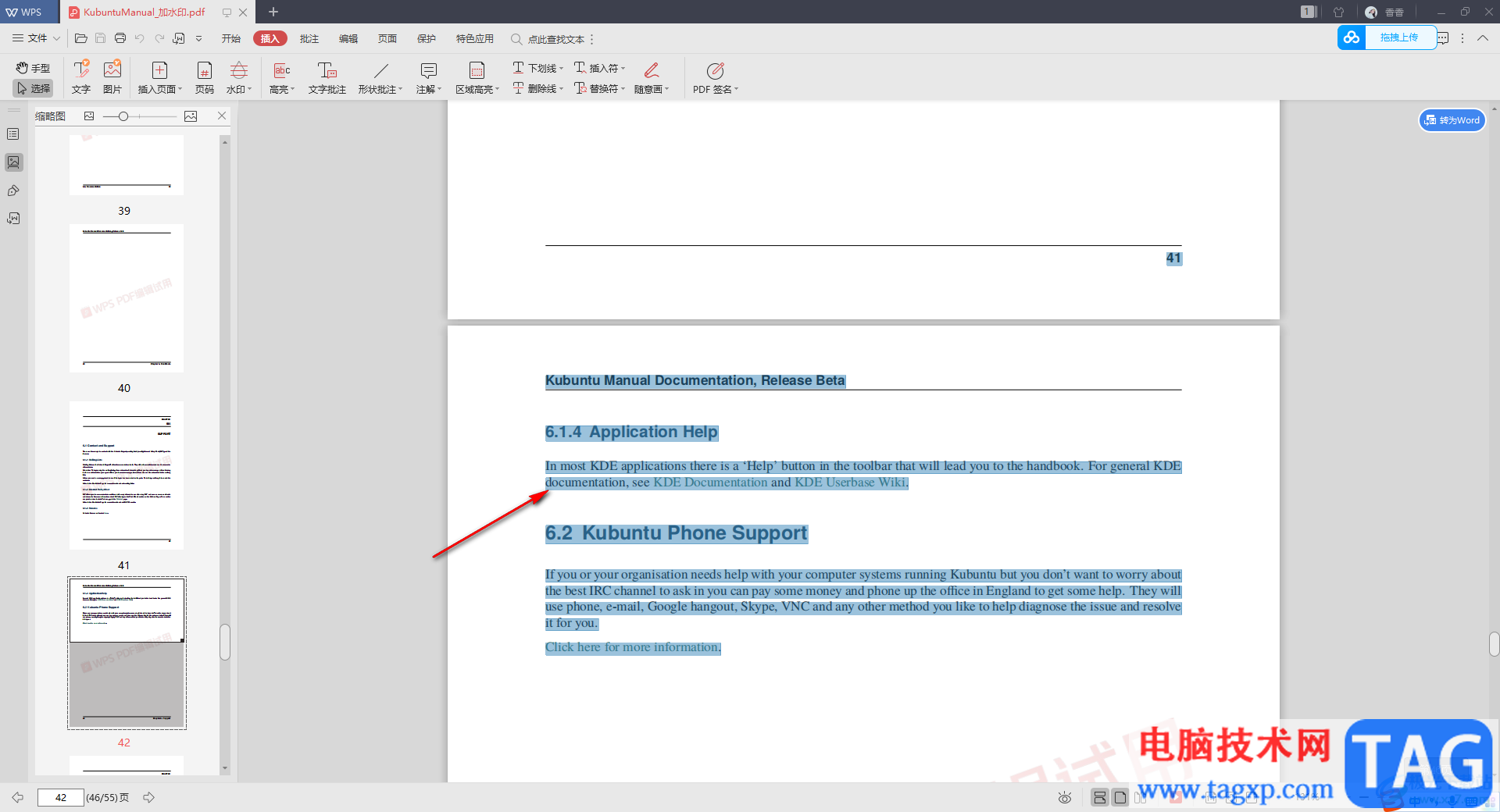Open the File (文件) menu dropdown
The width and height of the screenshot is (1500, 812).
36,38
